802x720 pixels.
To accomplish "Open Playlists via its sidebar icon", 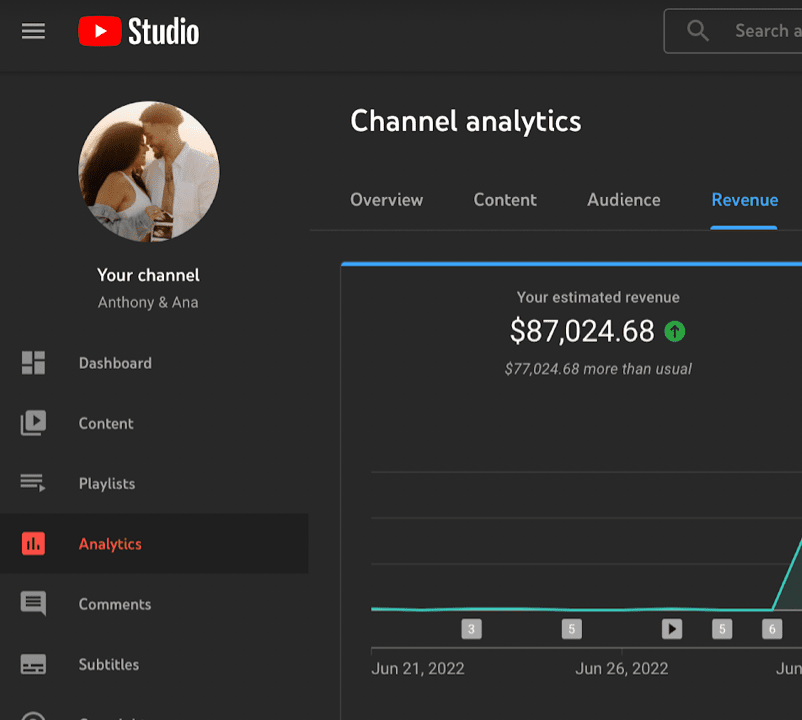I will click(x=33, y=483).
